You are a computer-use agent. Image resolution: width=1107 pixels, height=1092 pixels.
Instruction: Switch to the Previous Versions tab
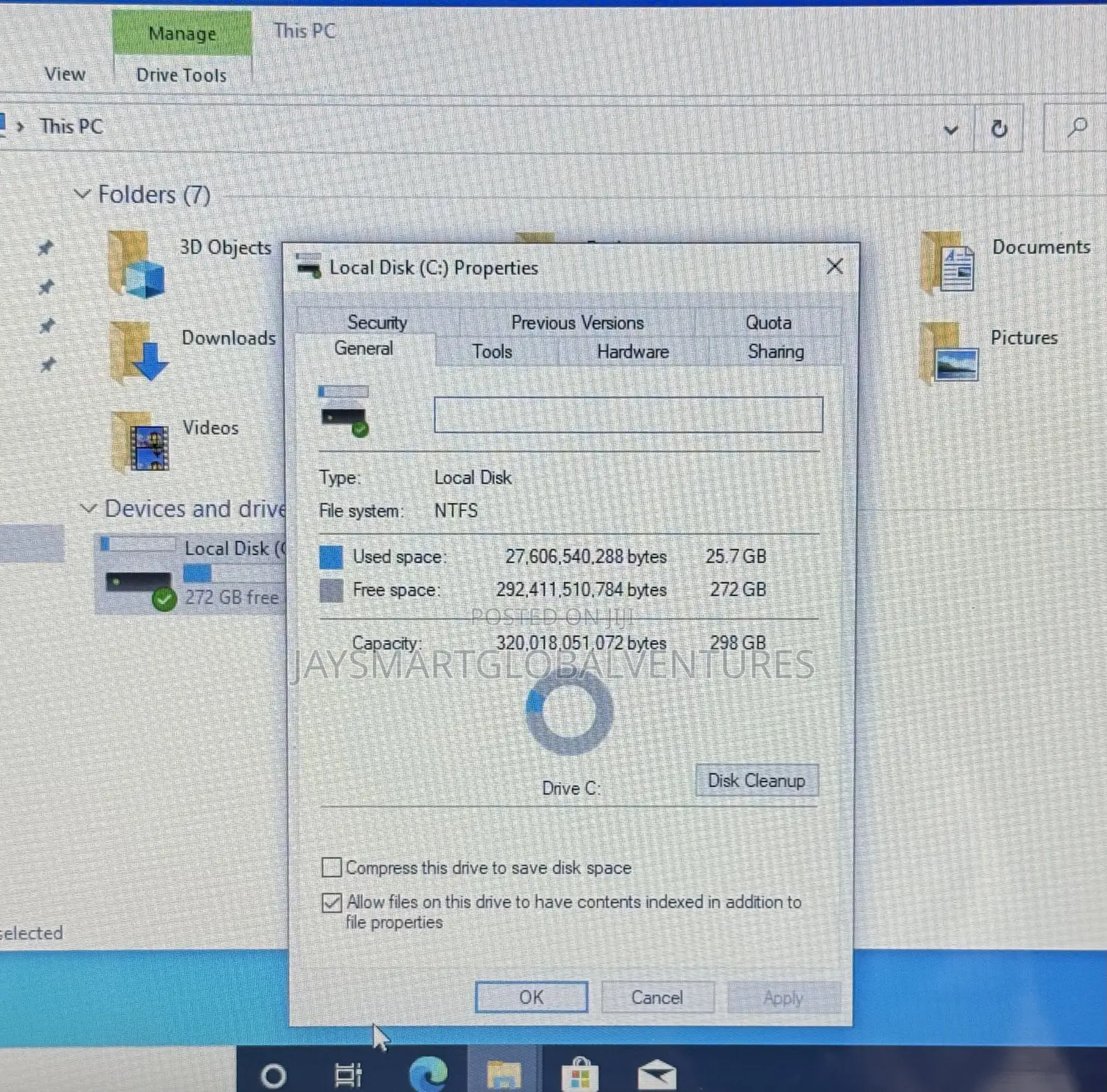click(577, 322)
